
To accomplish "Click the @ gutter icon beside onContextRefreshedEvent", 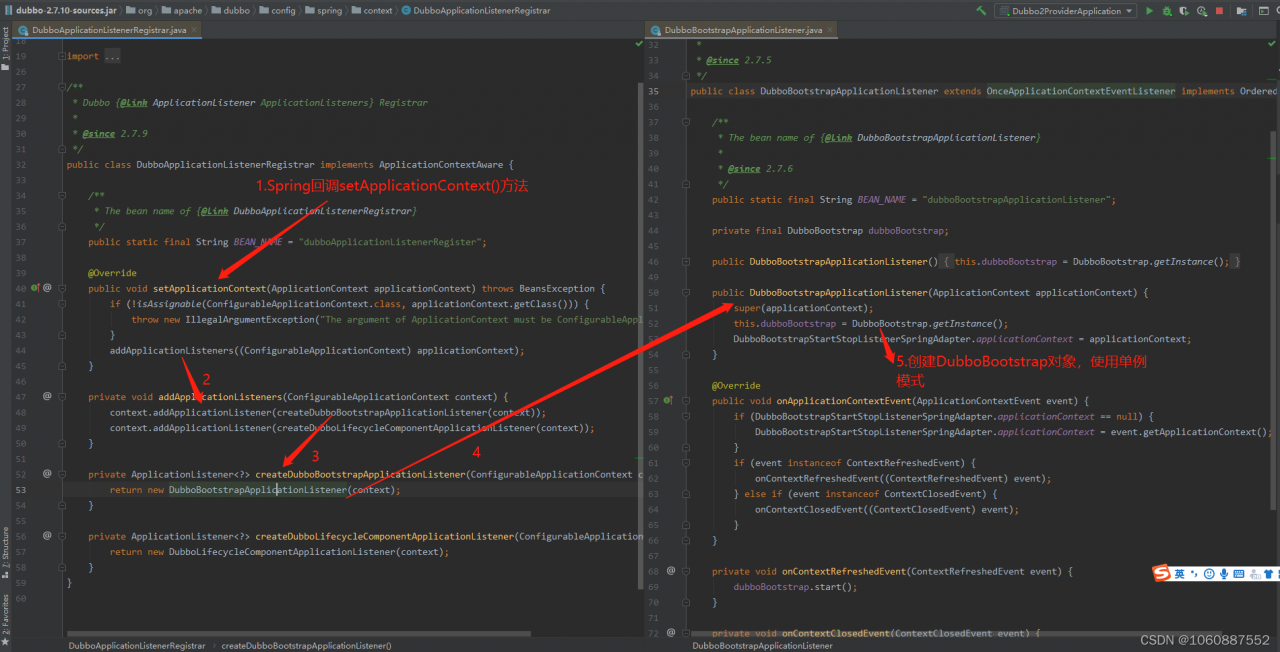I will (x=671, y=571).
